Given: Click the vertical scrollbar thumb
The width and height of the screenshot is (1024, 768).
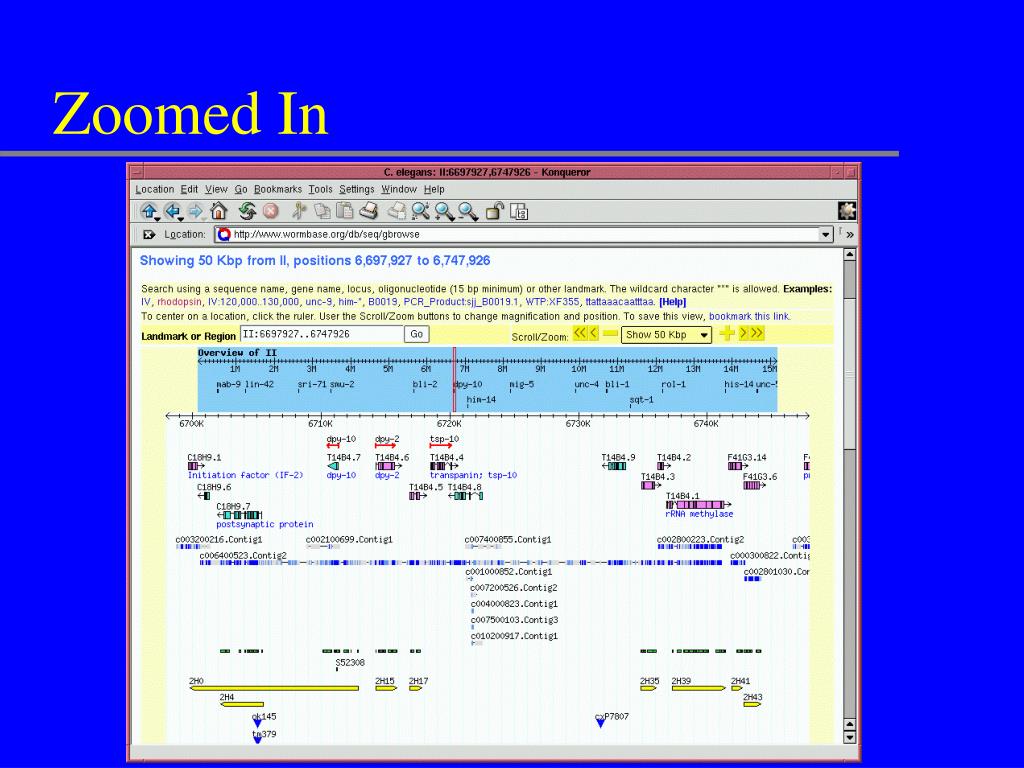Looking at the screenshot, I should click(850, 372).
